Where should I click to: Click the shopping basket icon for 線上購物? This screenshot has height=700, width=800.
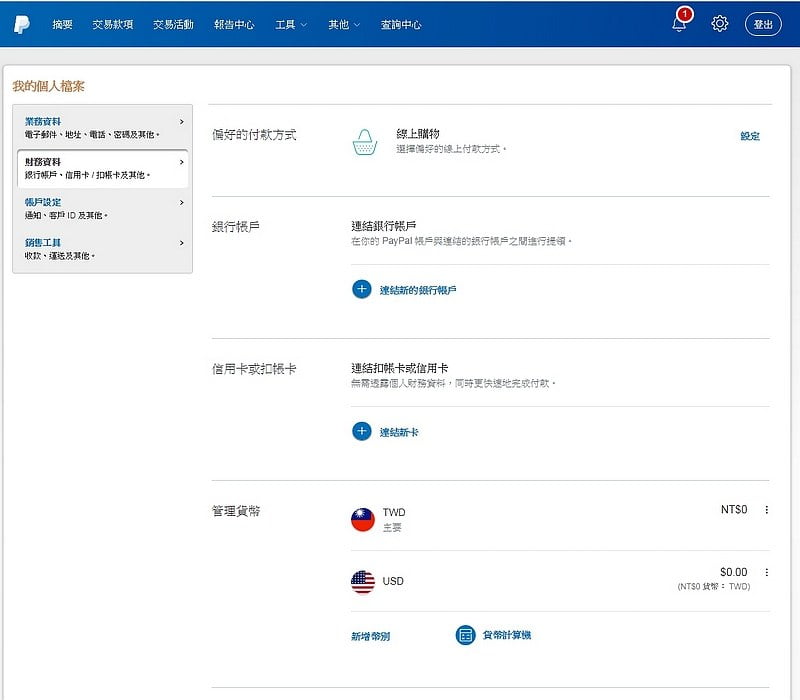pyautogui.click(x=365, y=142)
